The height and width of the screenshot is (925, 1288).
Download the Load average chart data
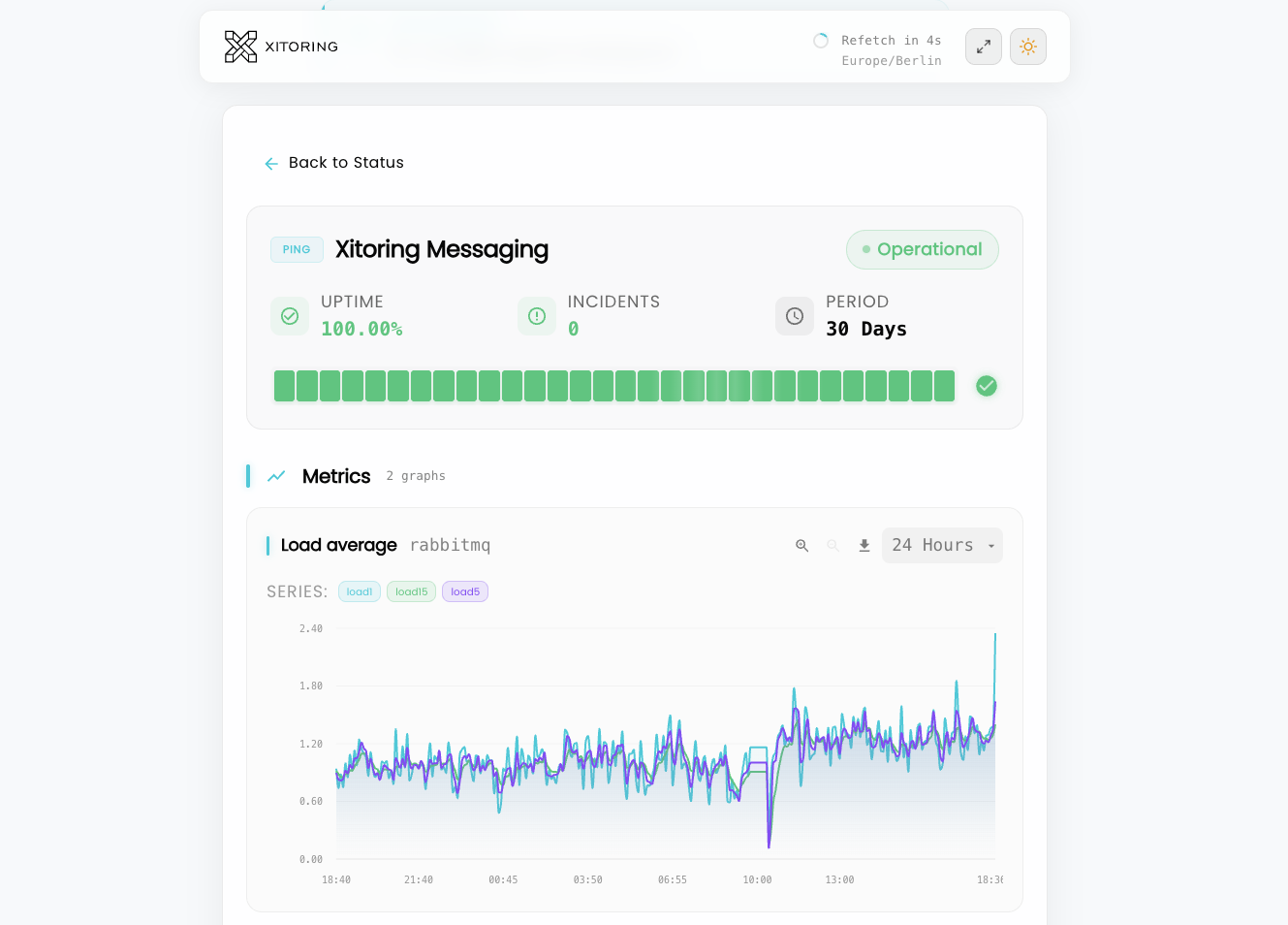(864, 546)
